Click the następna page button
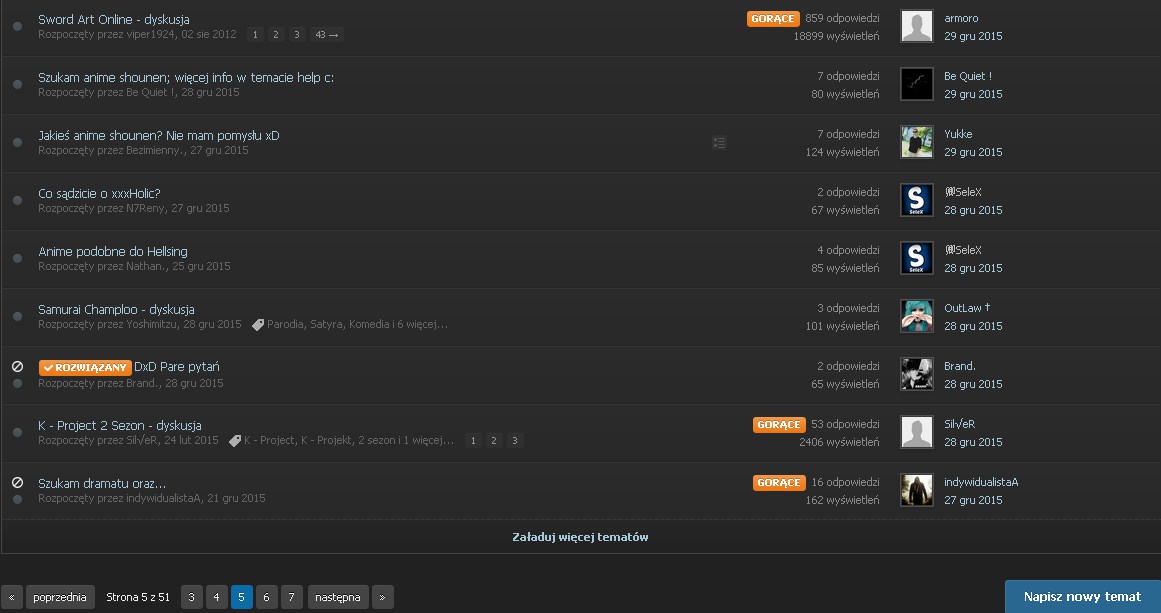Viewport: 1161px width, 613px height. click(338, 597)
